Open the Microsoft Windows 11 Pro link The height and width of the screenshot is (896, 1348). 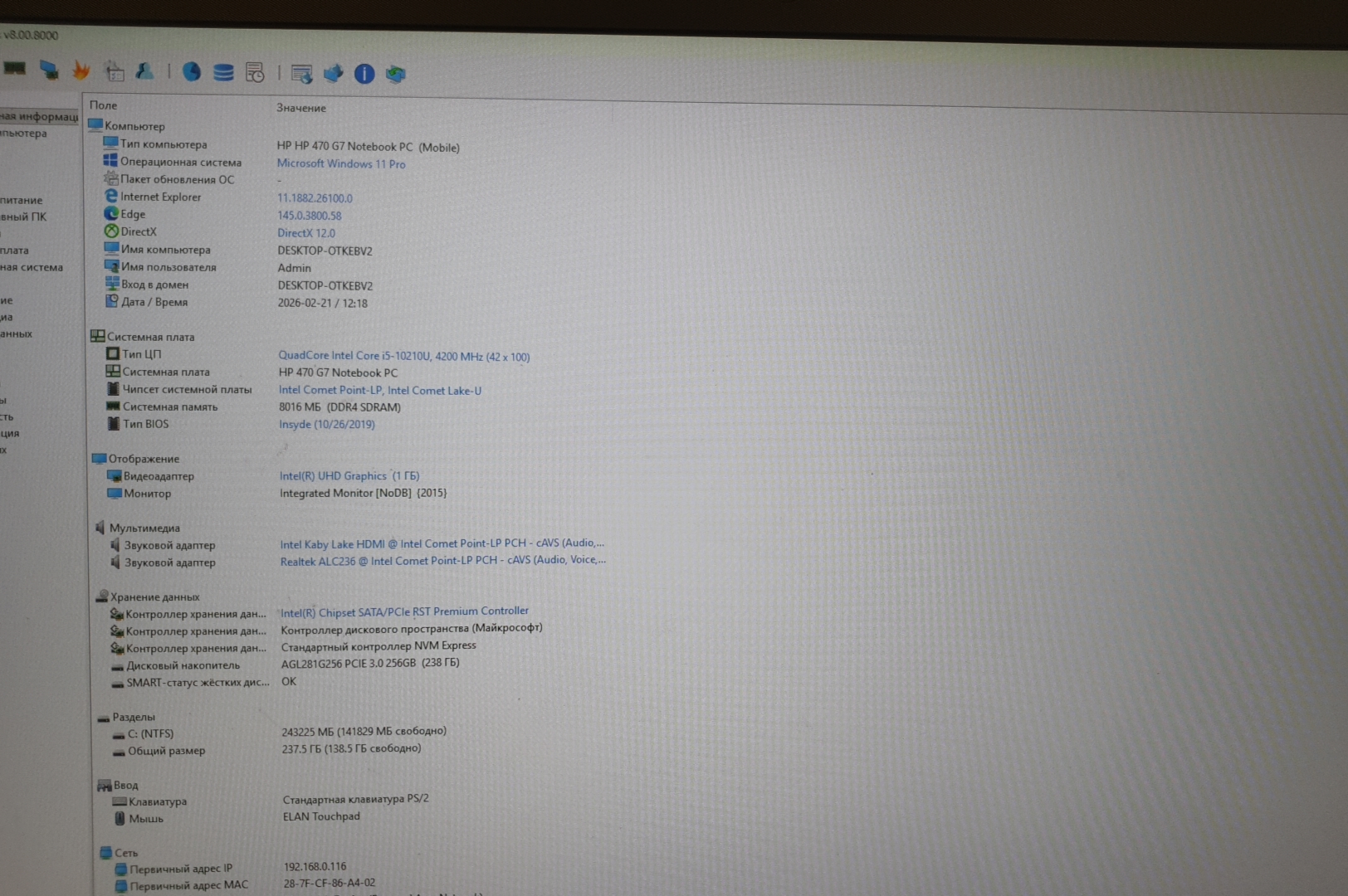[x=341, y=163]
